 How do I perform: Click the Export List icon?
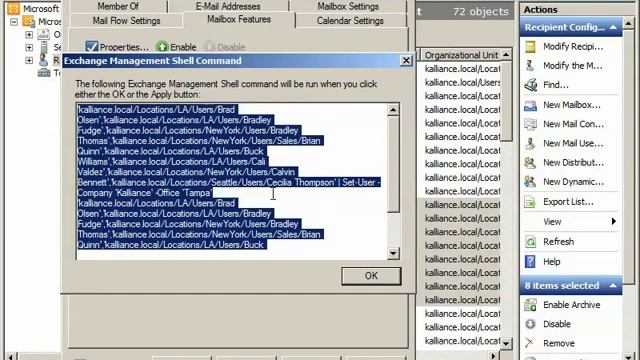click(530, 202)
